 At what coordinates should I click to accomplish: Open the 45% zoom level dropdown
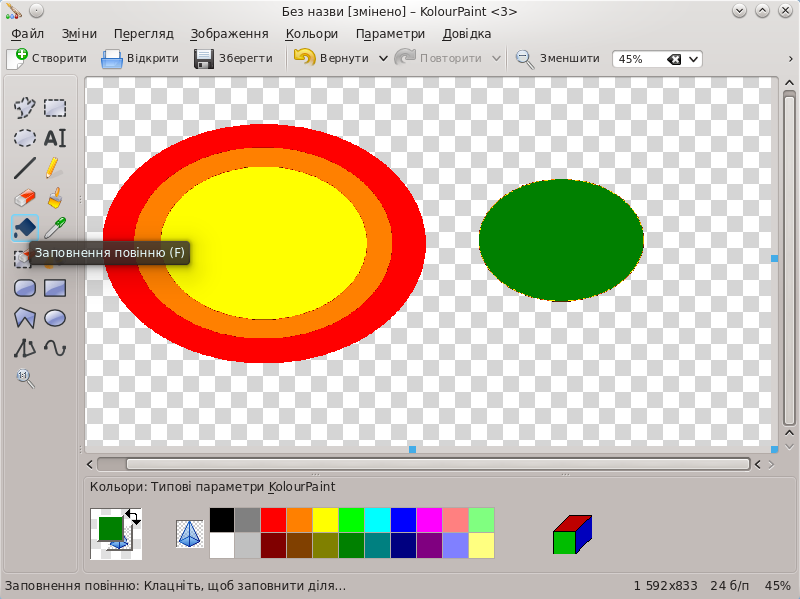[x=693, y=59]
